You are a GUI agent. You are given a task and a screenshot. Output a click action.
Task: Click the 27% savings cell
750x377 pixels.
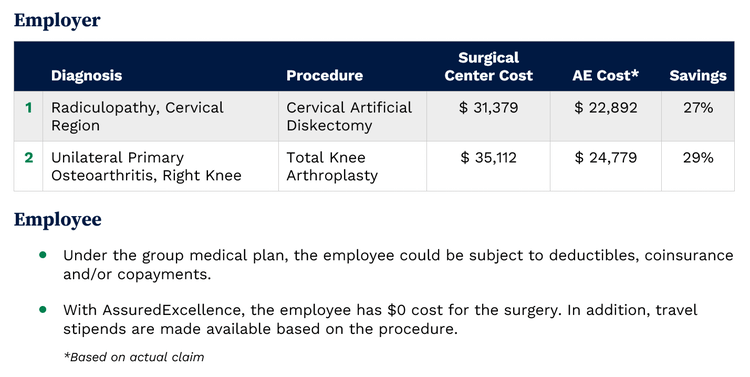point(698,116)
